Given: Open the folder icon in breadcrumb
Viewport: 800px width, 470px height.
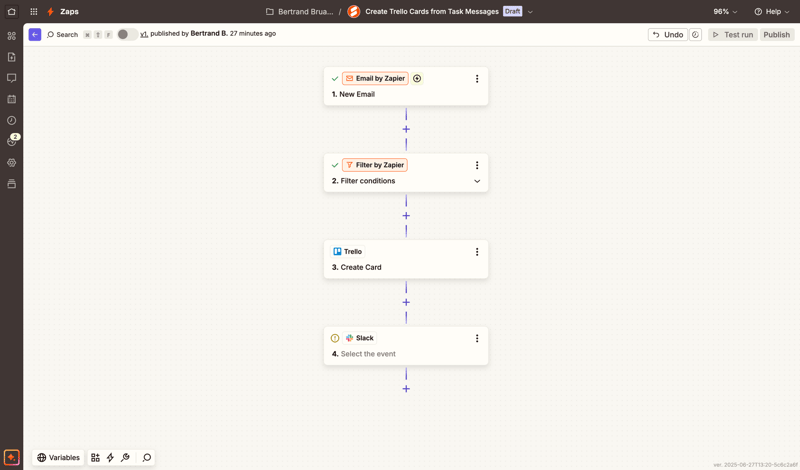Looking at the screenshot, I should click(270, 11).
